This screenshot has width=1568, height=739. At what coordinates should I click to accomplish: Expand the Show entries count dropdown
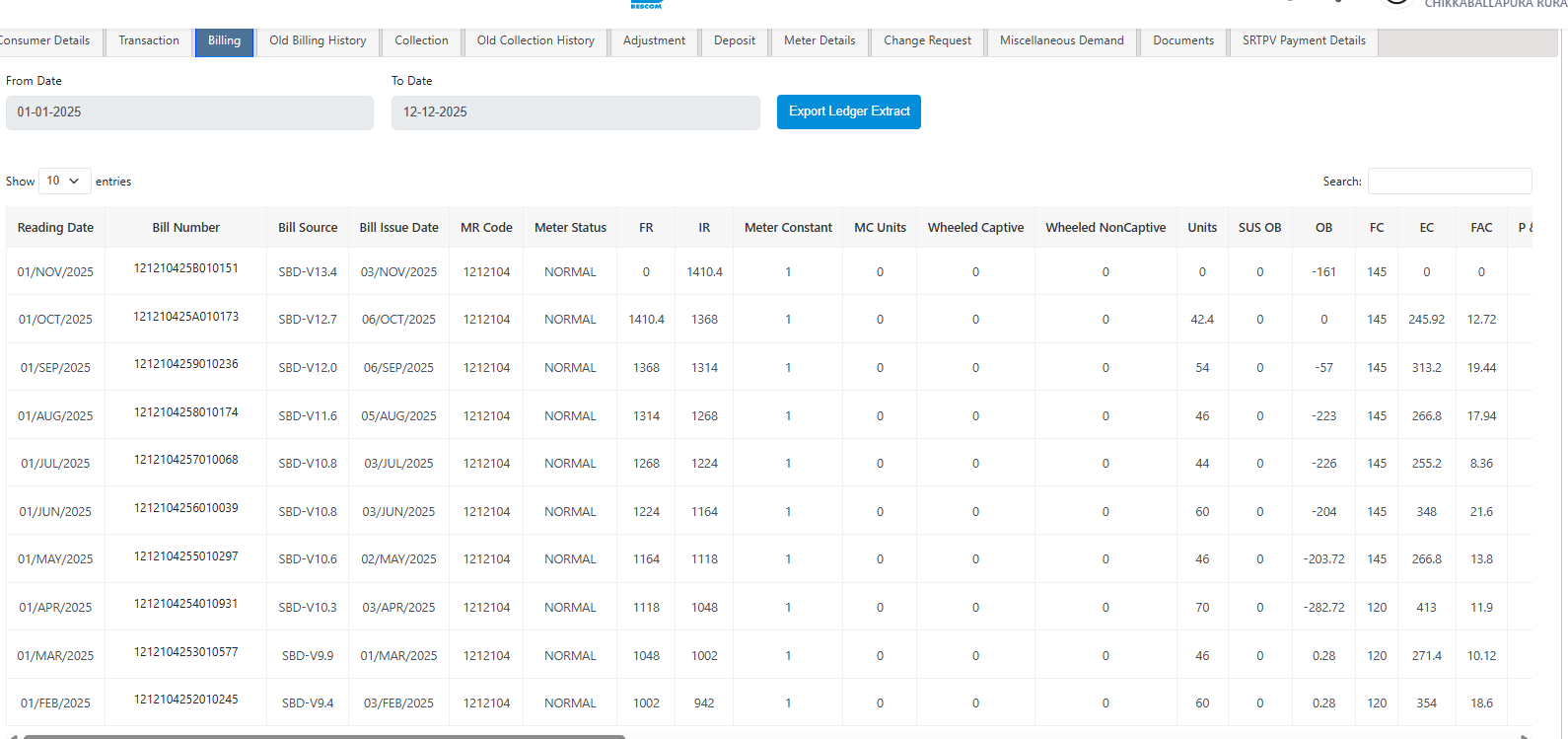[x=64, y=181]
